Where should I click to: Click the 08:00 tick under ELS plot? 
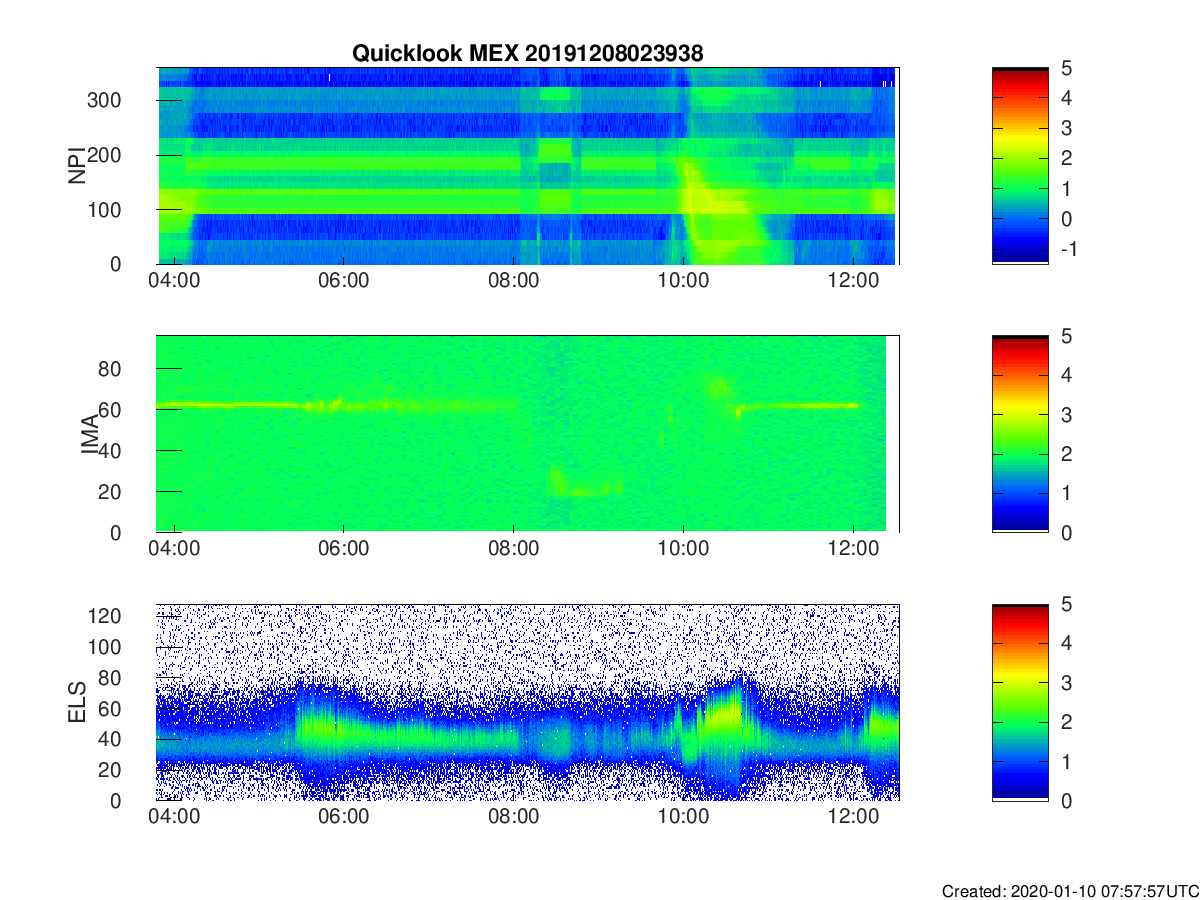[513, 817]
